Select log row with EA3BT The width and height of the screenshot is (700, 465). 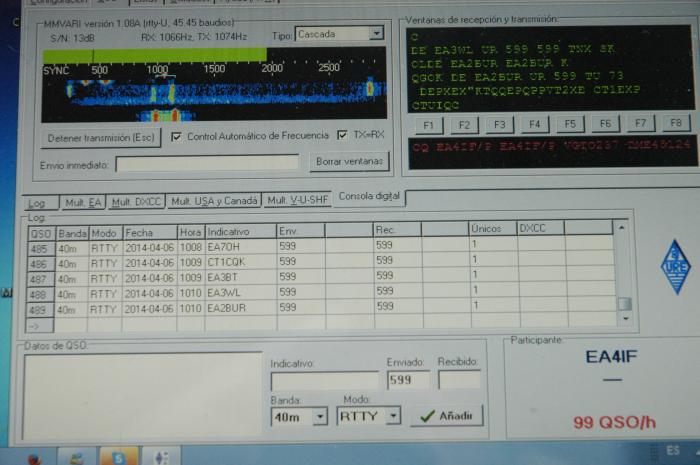pos(320,277)
